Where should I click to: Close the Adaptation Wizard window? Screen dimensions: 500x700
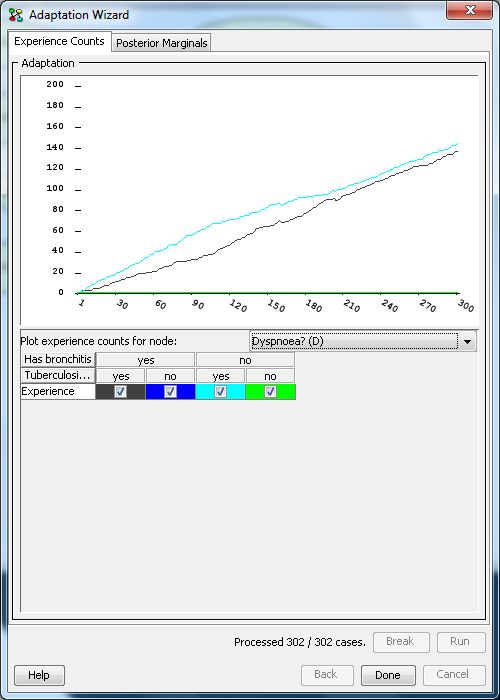[x=470, y=10]
